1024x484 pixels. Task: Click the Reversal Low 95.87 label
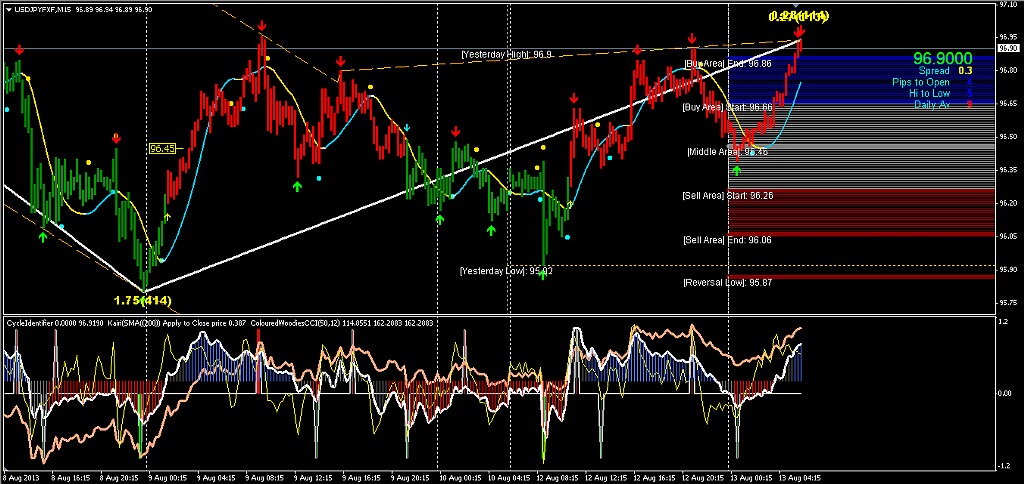(727, 283)
